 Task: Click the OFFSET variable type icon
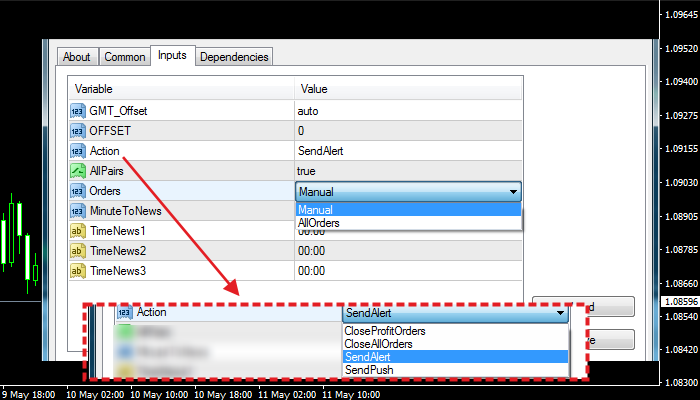click(77, 131)
